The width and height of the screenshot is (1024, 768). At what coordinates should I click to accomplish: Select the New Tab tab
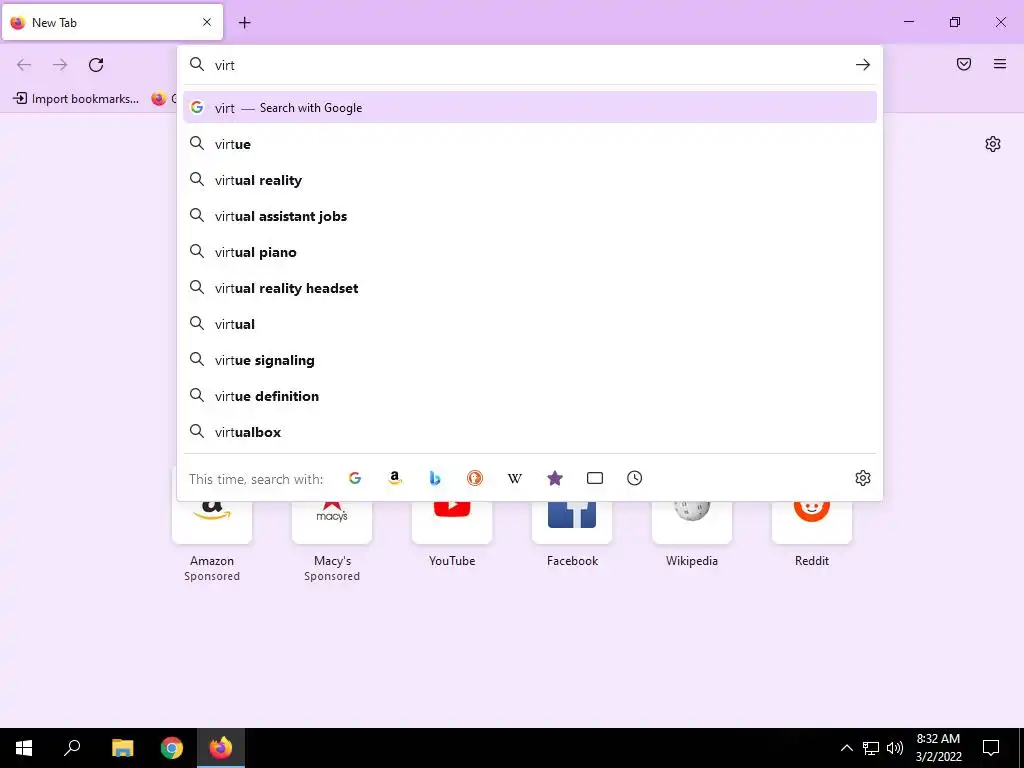pyautogui.click(x=112, y=22)
